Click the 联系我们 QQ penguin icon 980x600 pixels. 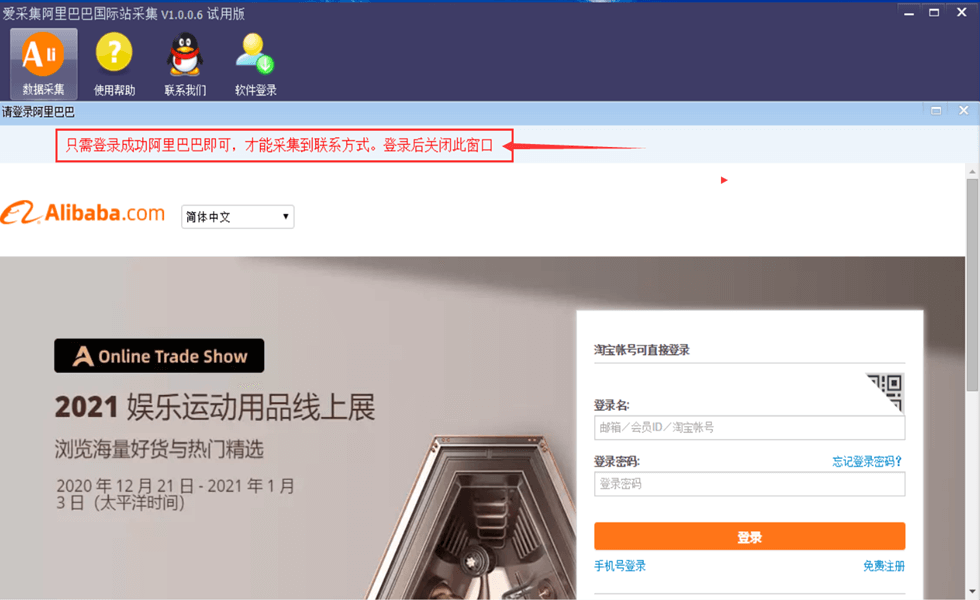tap(185, 63)
